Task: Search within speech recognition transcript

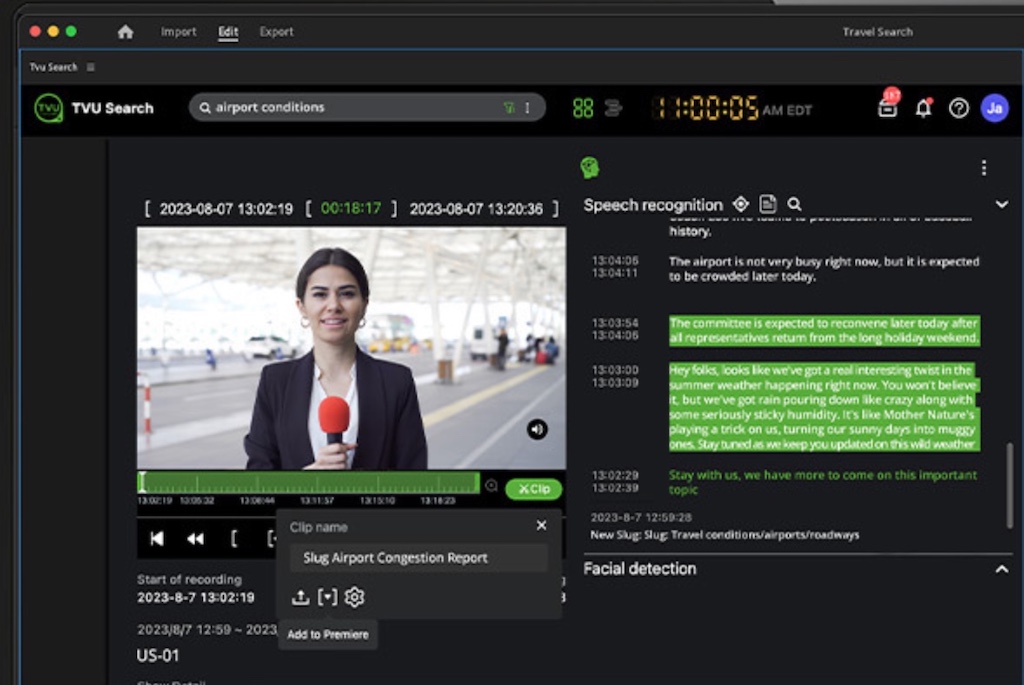Action: 794,204
